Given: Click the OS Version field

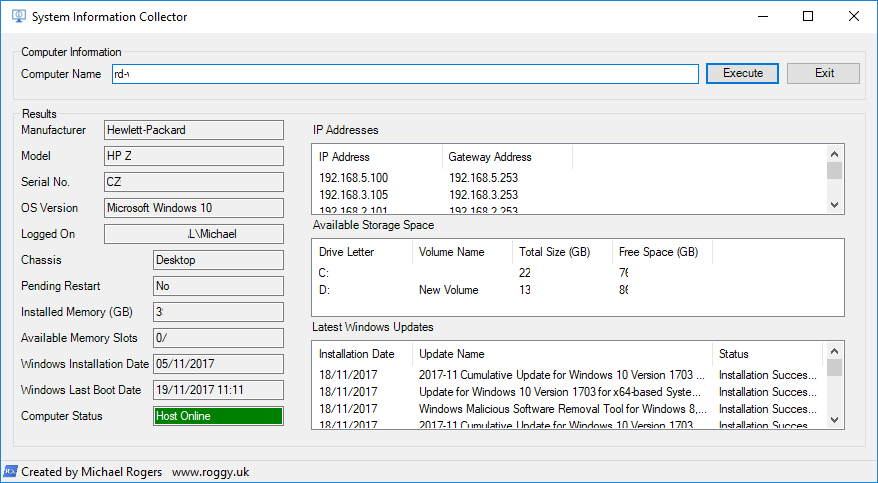Looking at the screenshot, I should pos(194,208).
